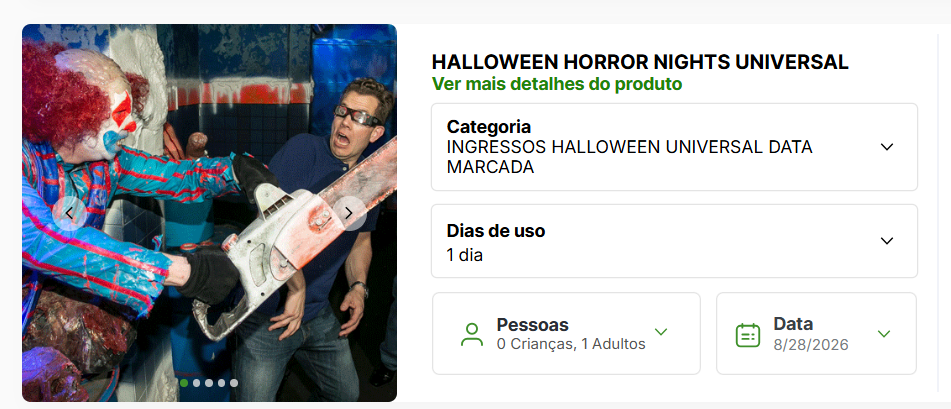Screen dimensions: 951x409
Task: Select the third carousel indicator dot
Action: click(209, 383)
